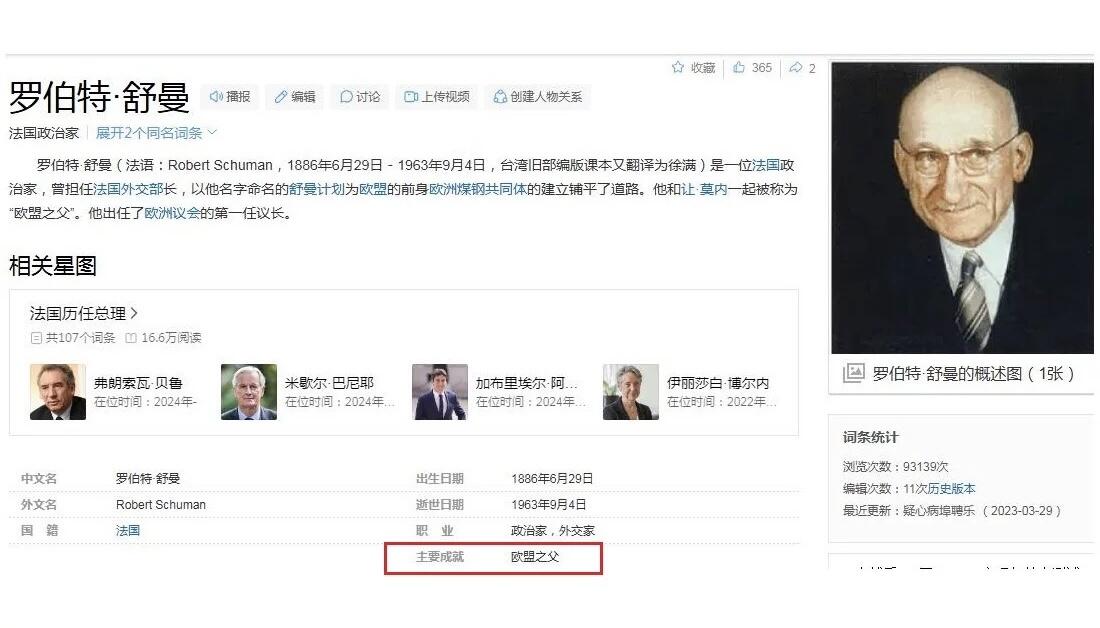Click the 播报 speaker button
The image size is (1100, 628).
tap(230, 97)
